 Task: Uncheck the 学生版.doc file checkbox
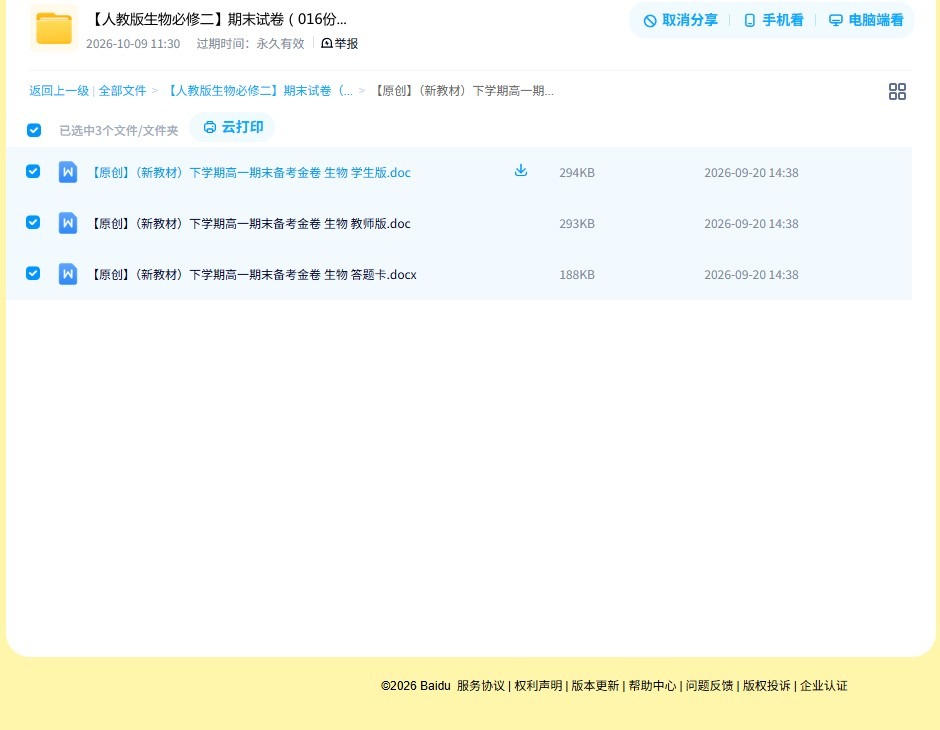coord(33,171)
